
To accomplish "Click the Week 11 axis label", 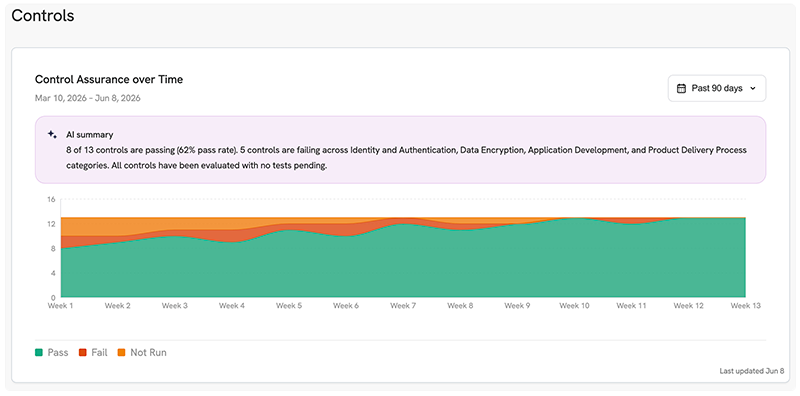I will 632,306.
